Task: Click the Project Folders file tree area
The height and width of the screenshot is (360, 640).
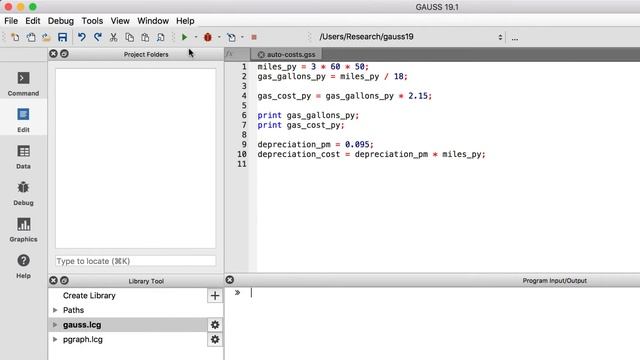Action: [x=136, y=158]
